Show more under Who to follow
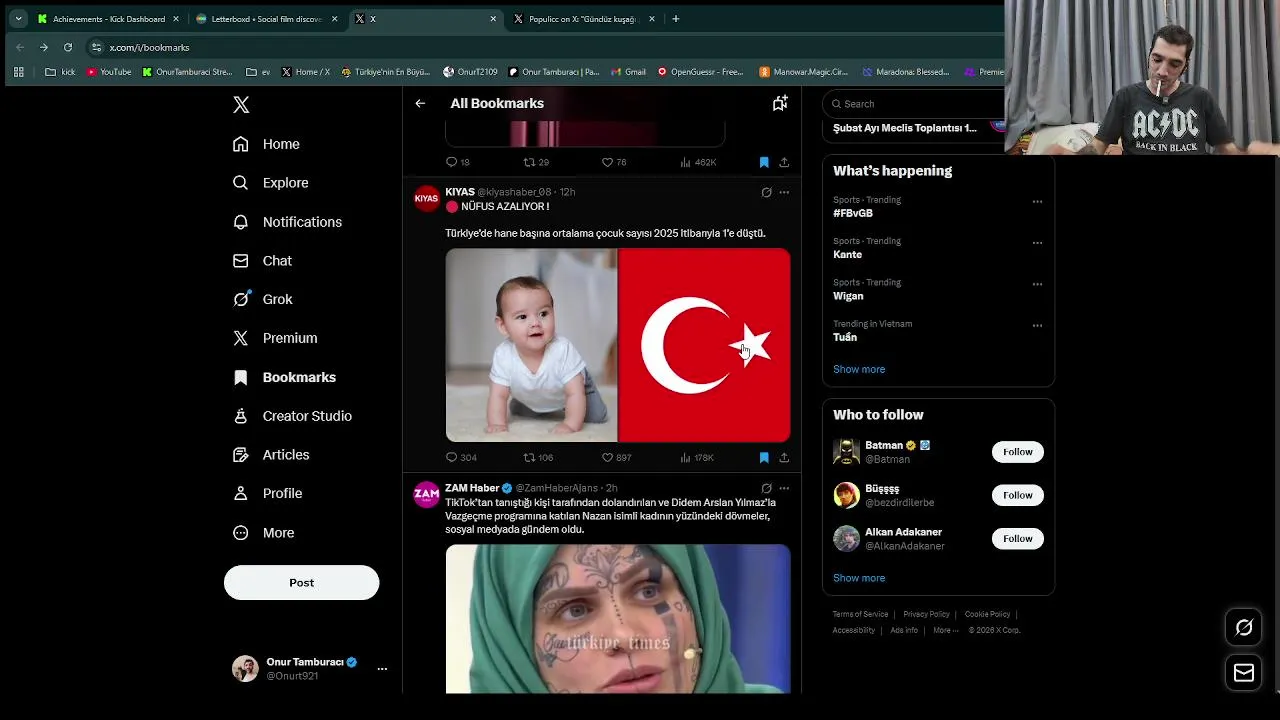The image size is (1280, 720). tap(859, 578)
